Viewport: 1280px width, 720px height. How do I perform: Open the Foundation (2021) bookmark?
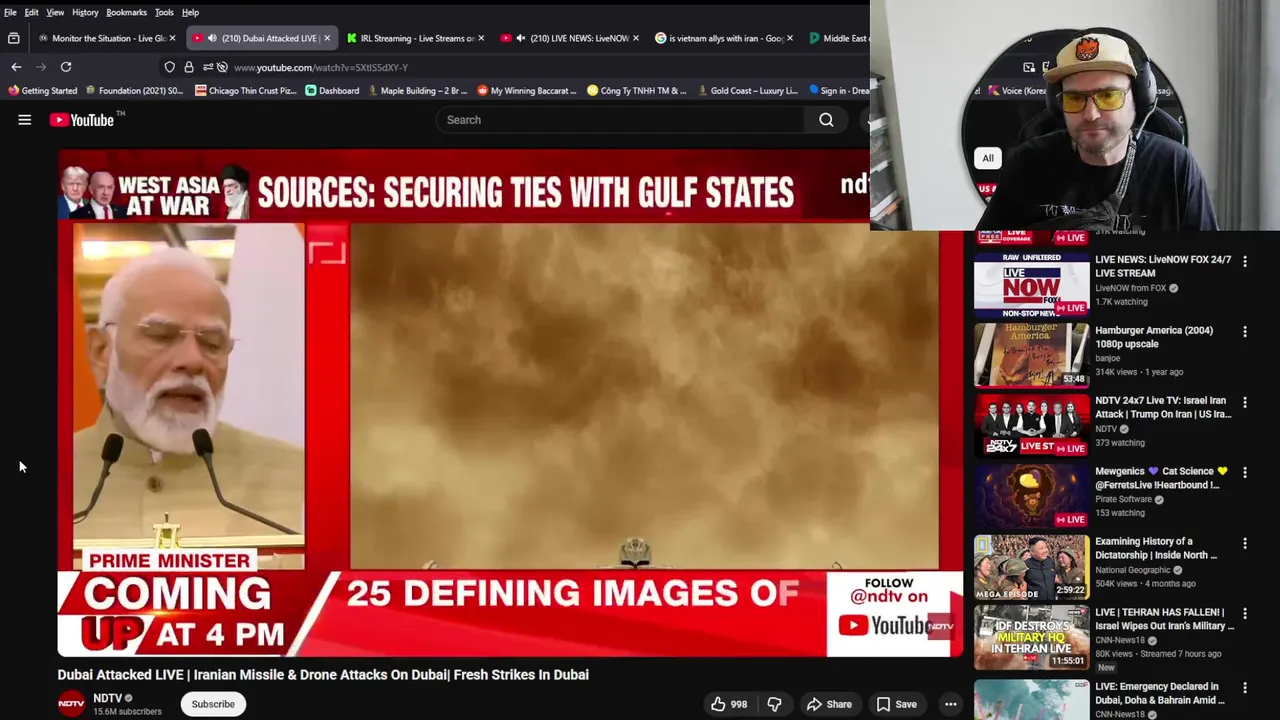[134, 90]
